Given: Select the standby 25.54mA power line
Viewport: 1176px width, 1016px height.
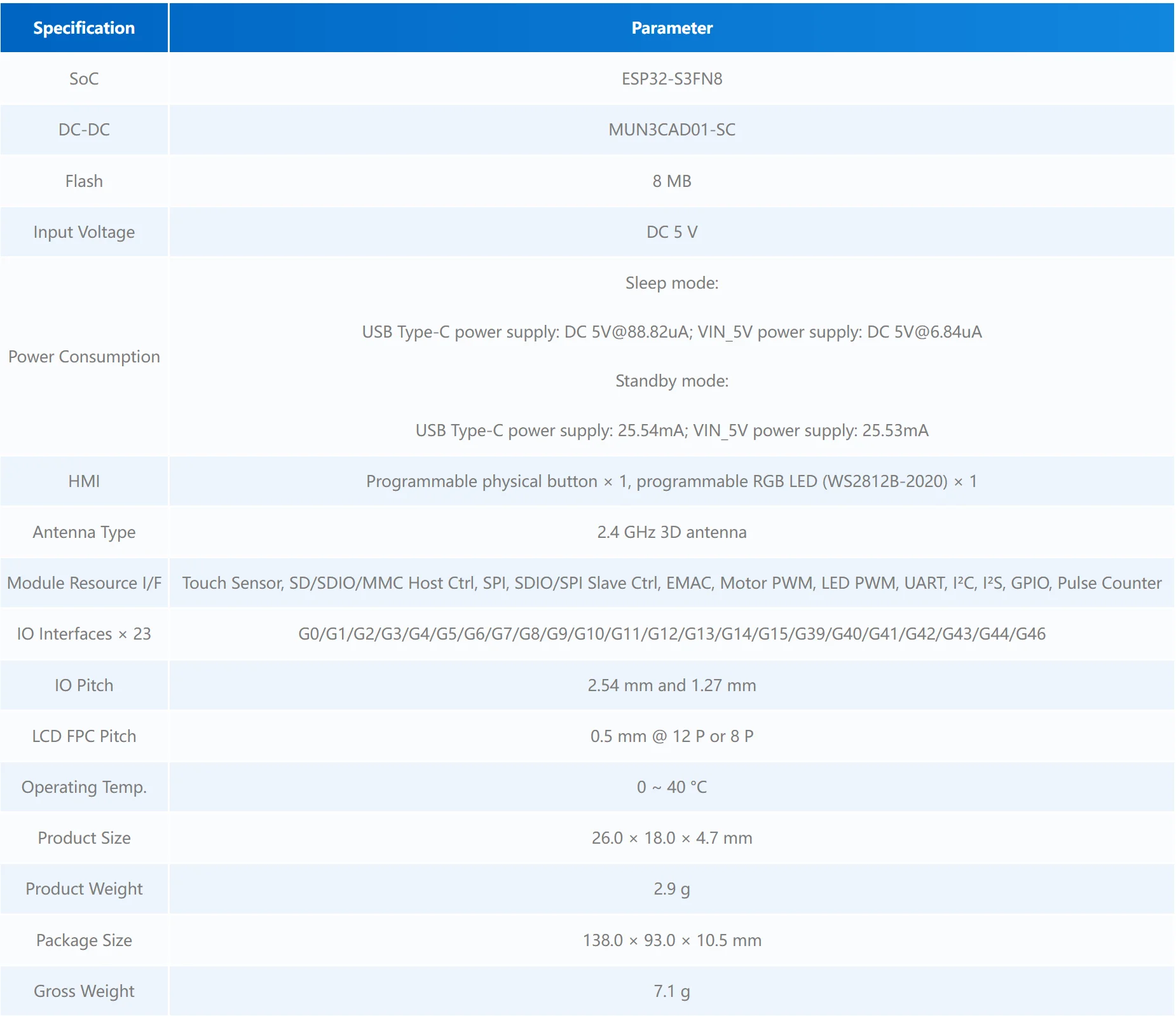Looking at the screenshot, I should (x=672, y=430).
